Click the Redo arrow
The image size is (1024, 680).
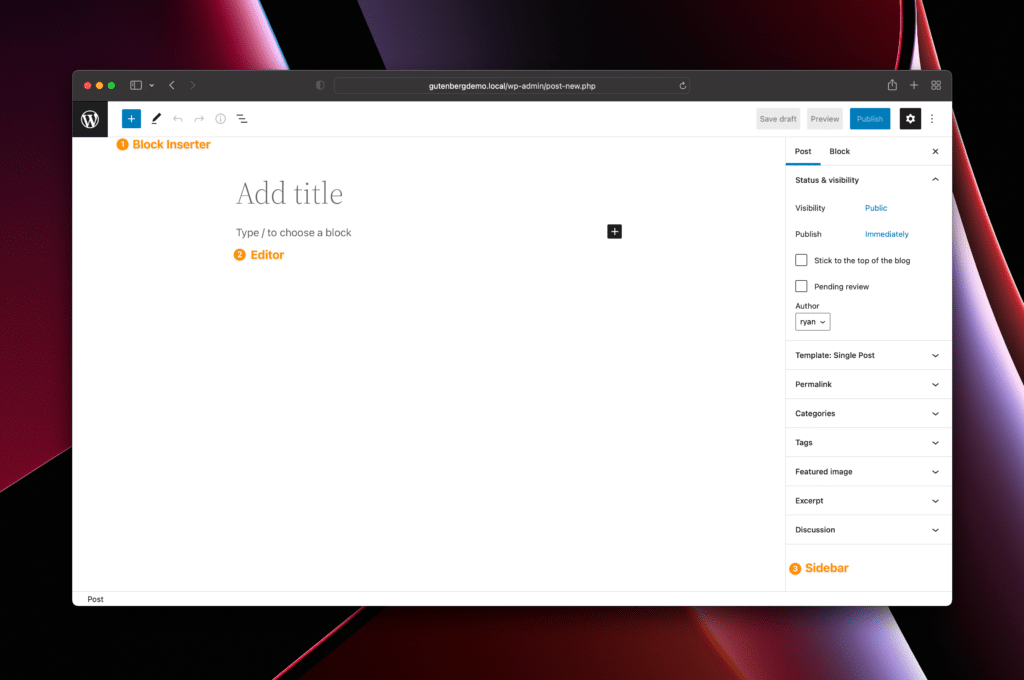pos(199,119)
